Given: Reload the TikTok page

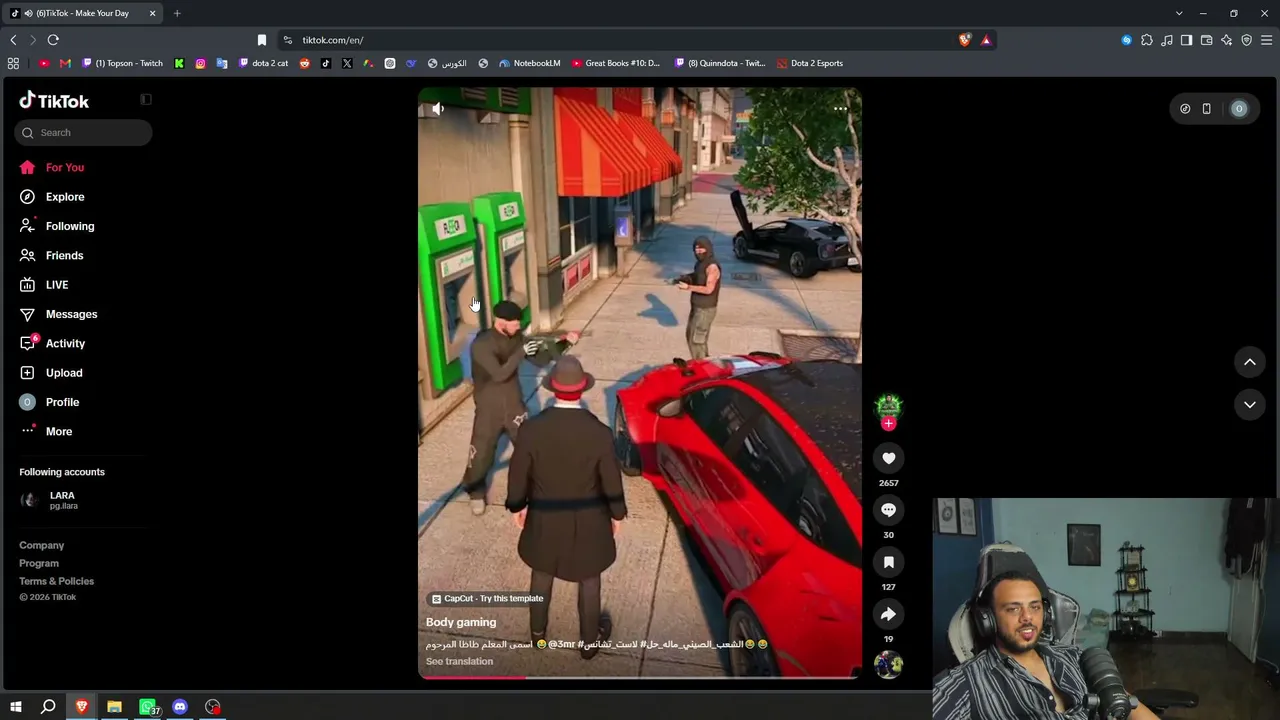Looking at the screenshot, I should point(53,40).
